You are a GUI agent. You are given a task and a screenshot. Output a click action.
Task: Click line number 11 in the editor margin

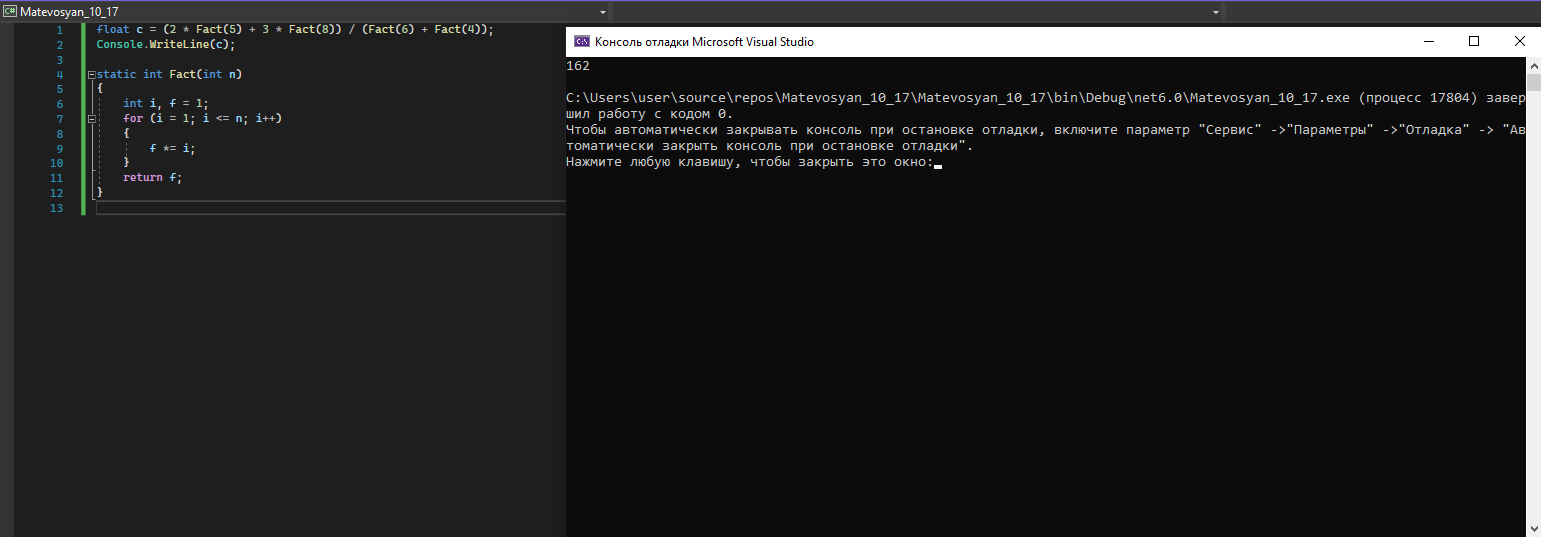pos(57,178)
